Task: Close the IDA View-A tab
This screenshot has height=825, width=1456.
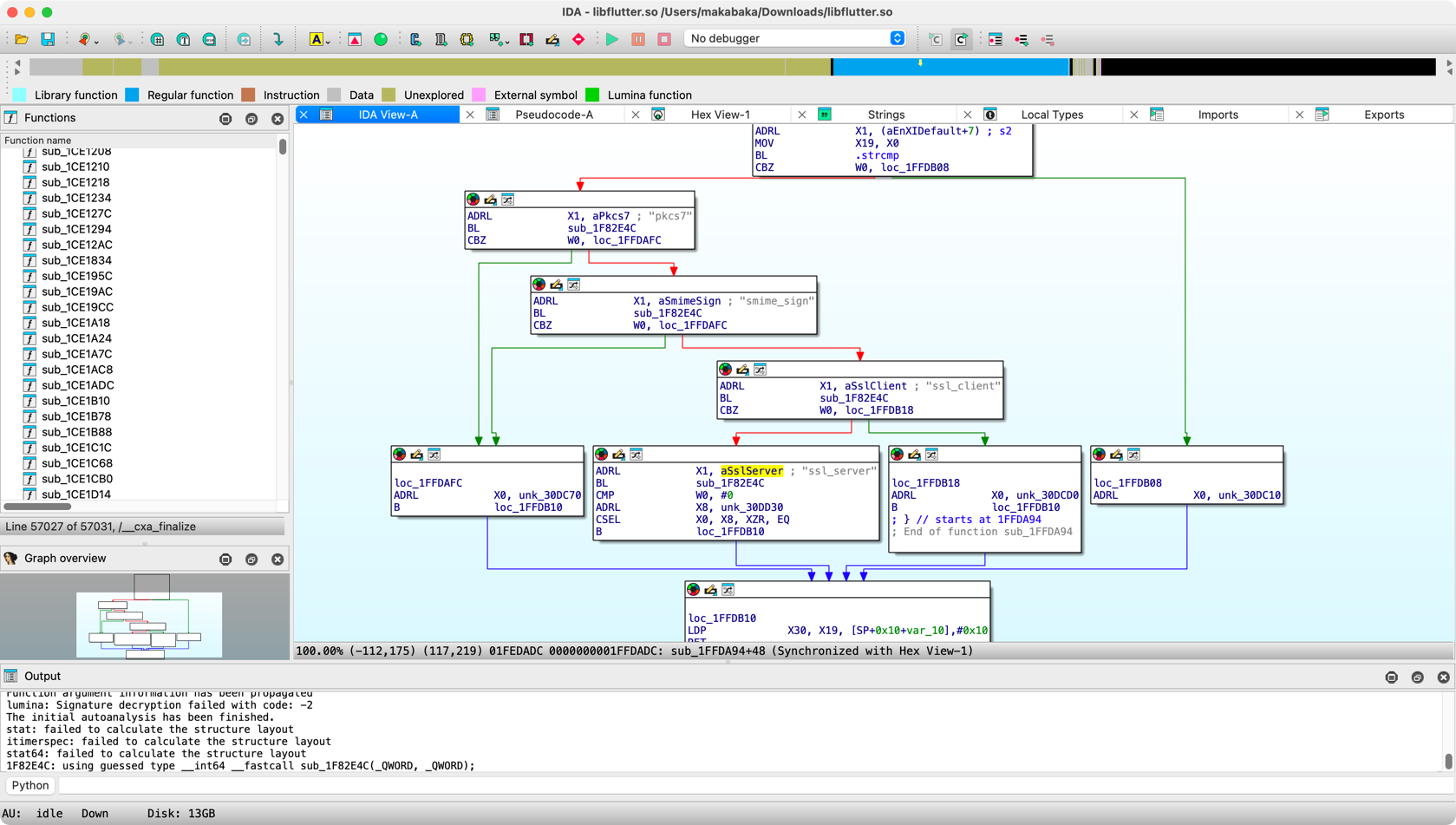Action: (x=304, y=115)
